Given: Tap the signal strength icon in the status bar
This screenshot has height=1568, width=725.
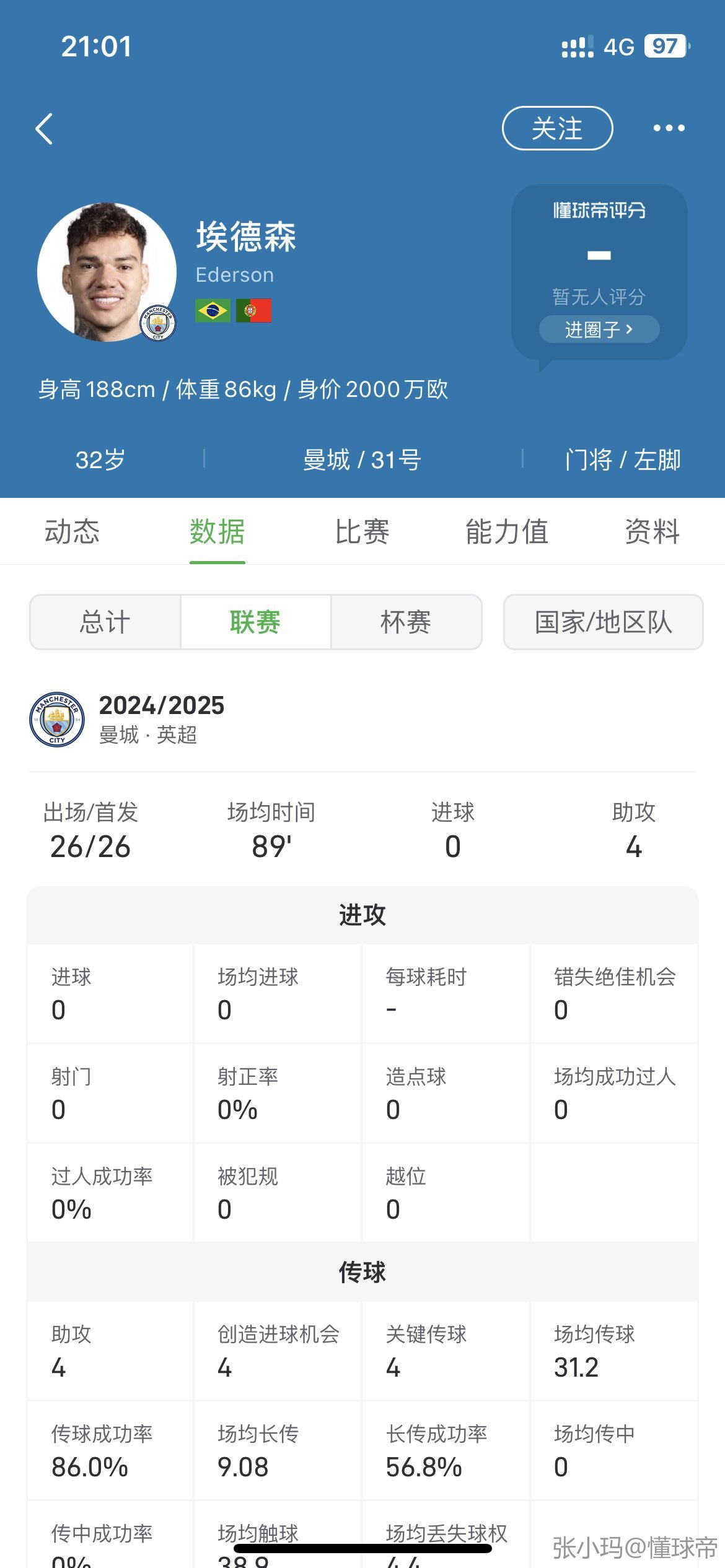Looking at the screenshot, I should tap(577, 46).
